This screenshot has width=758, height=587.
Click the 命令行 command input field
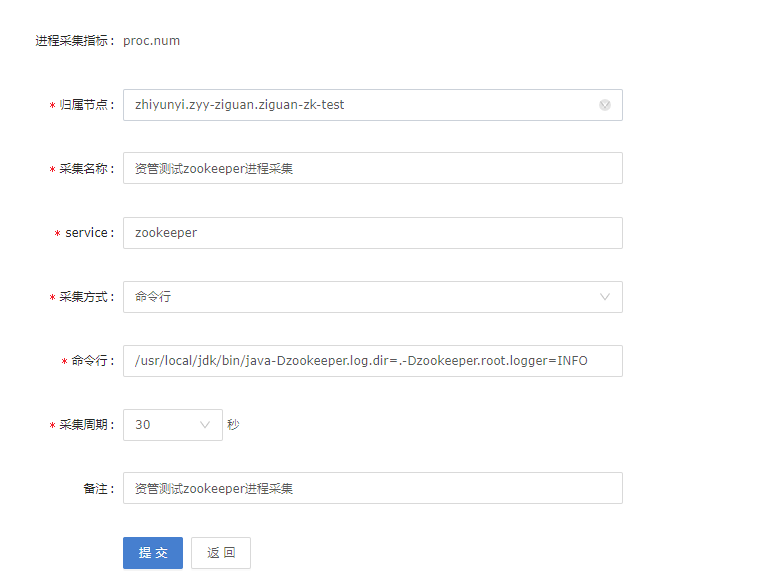tap(373, 361)
